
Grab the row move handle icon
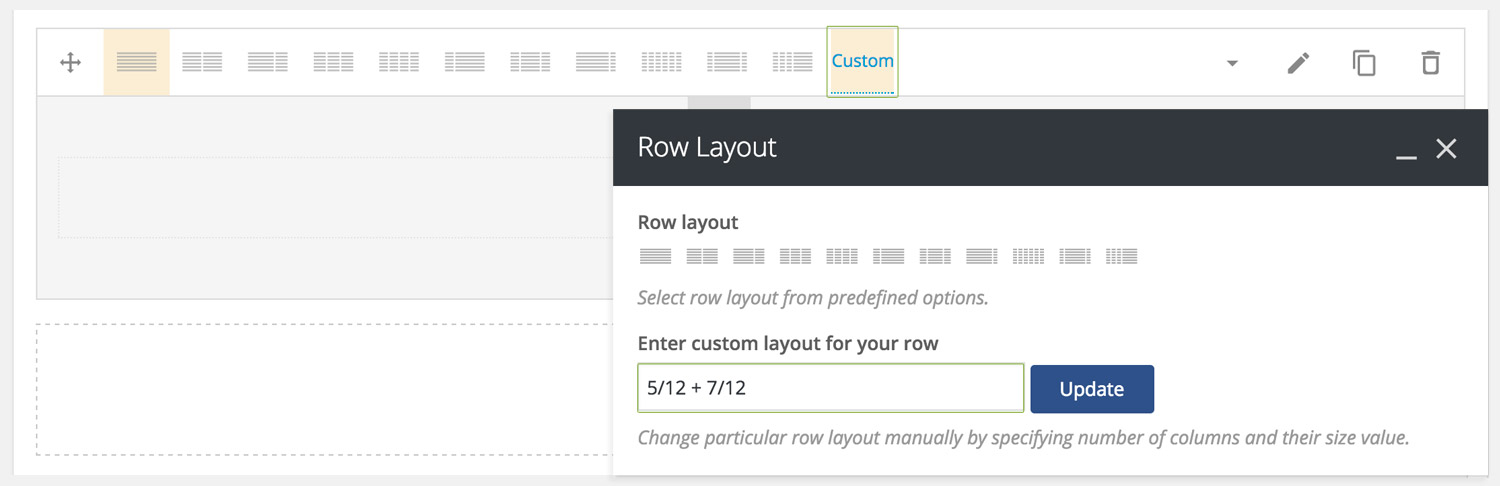(70, 63)
